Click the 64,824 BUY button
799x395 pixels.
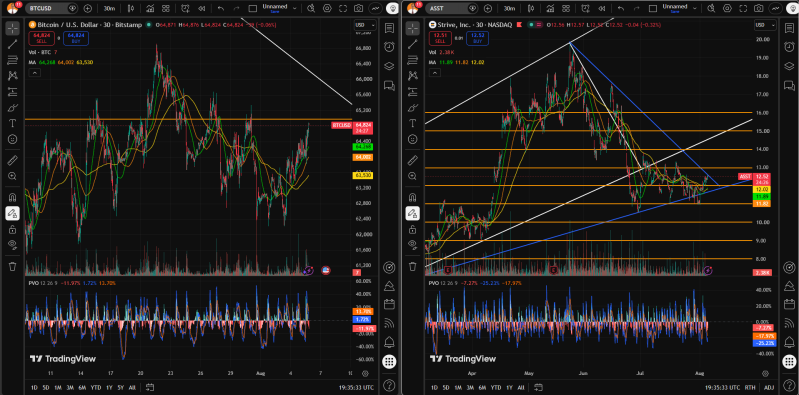(79, 38)
